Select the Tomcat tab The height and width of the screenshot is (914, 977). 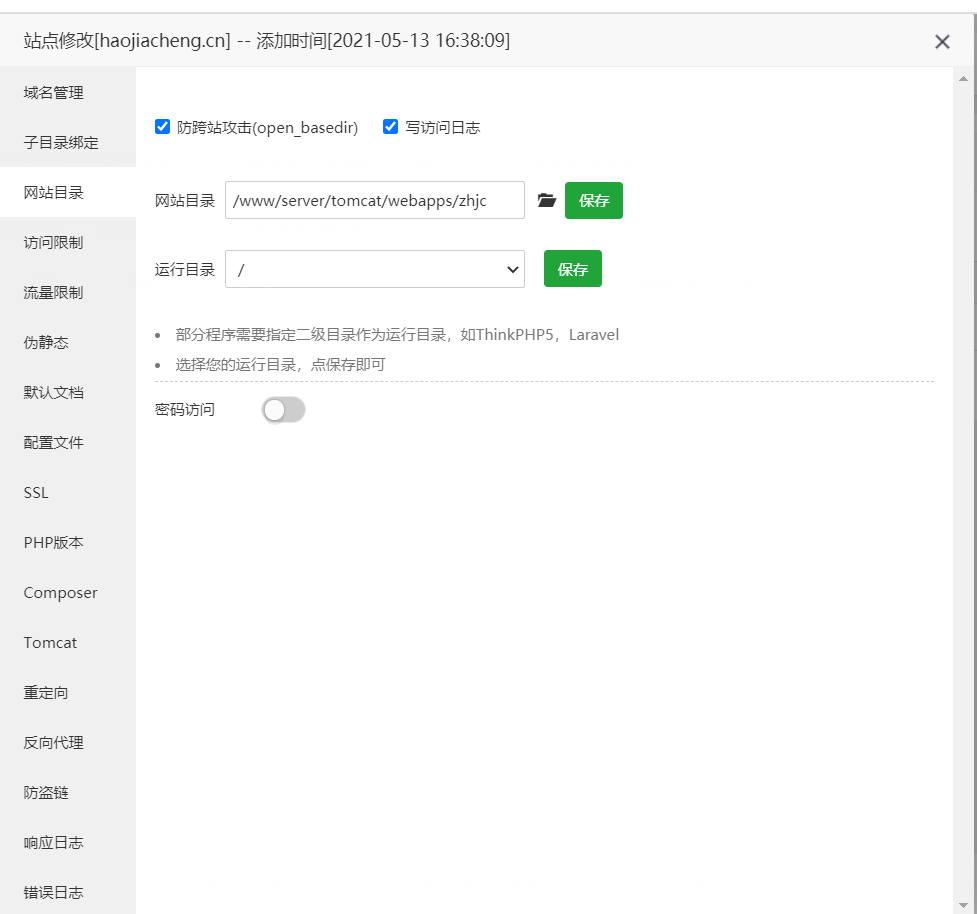50,643
